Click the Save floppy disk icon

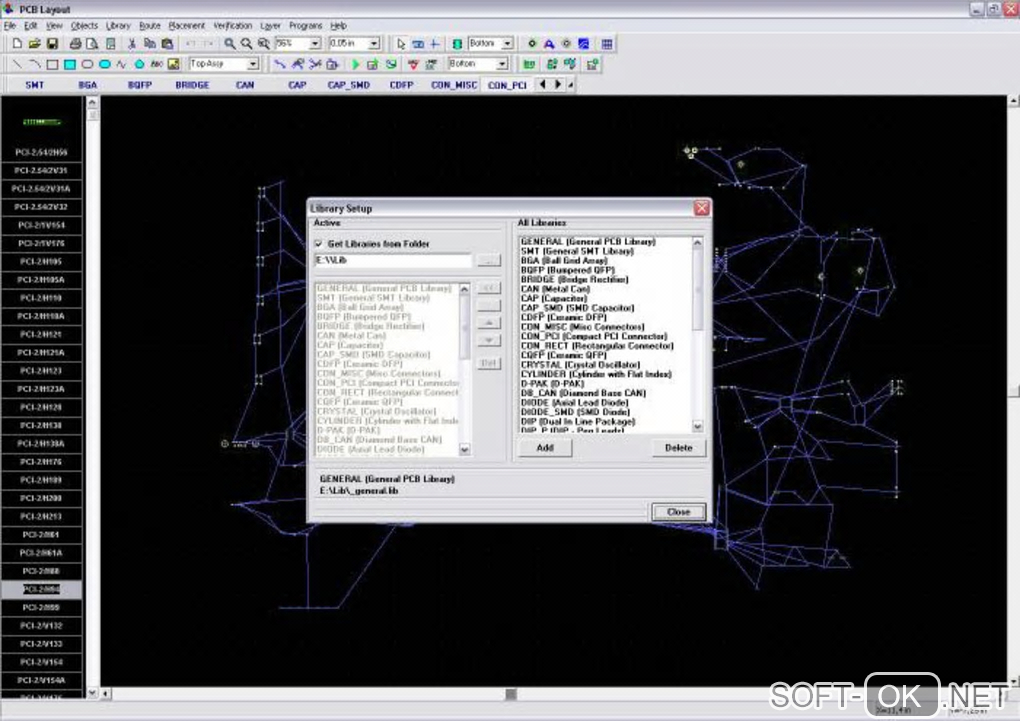tap(52, 44)
